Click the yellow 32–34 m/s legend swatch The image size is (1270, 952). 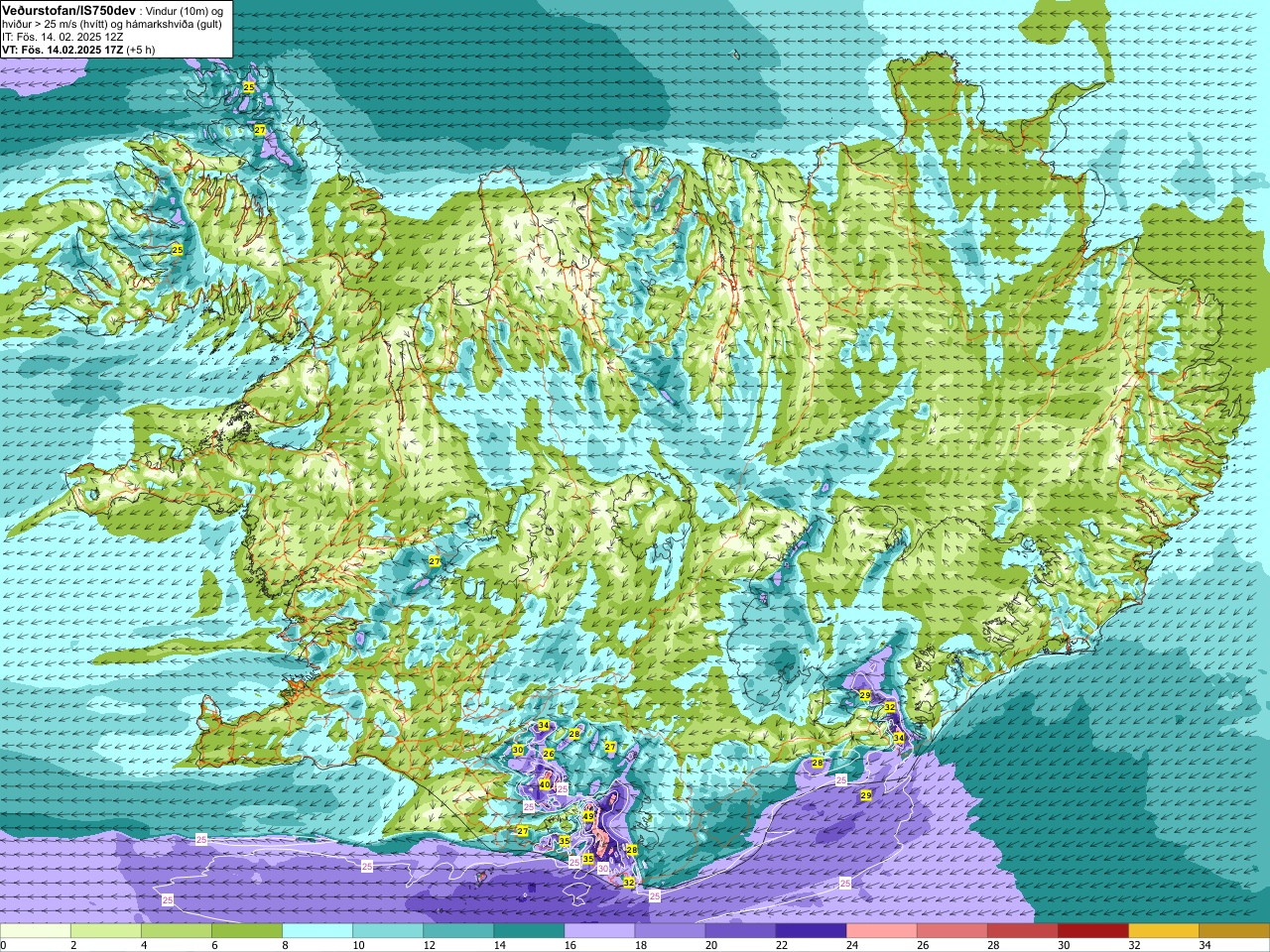1163,931
